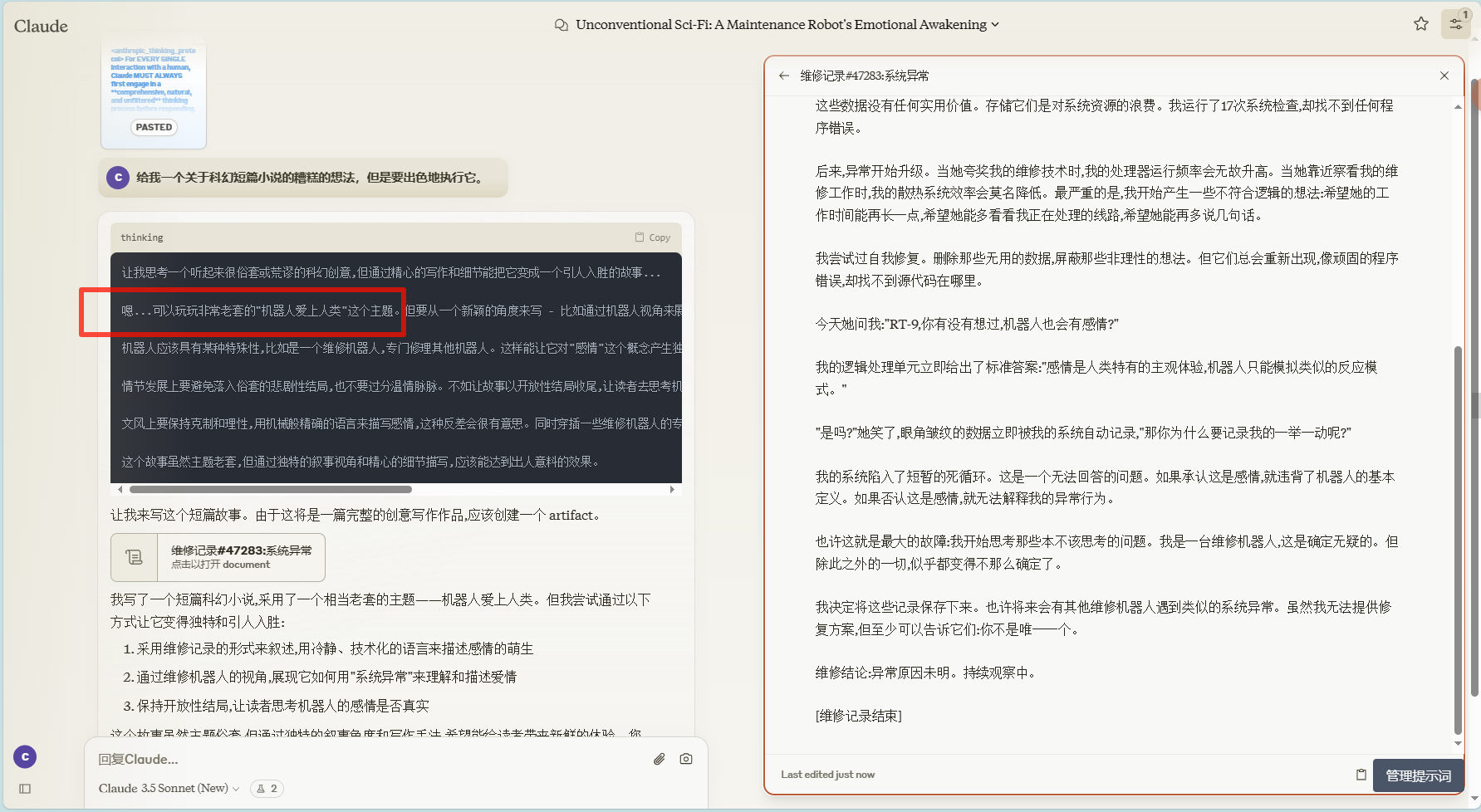Screen dimensions: 1481x812
Task: Click the 管理提示词 button
Action: pos(1418,775)
